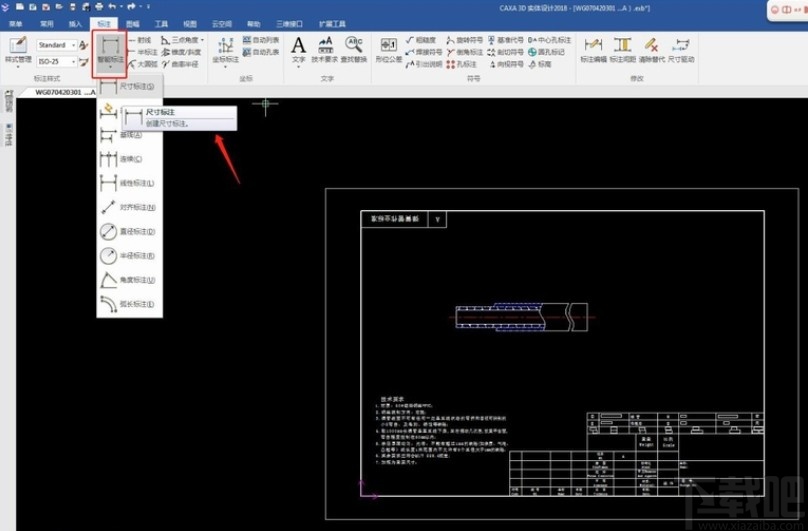Insert text with the 文字 tool

click(x=298, y=50)
